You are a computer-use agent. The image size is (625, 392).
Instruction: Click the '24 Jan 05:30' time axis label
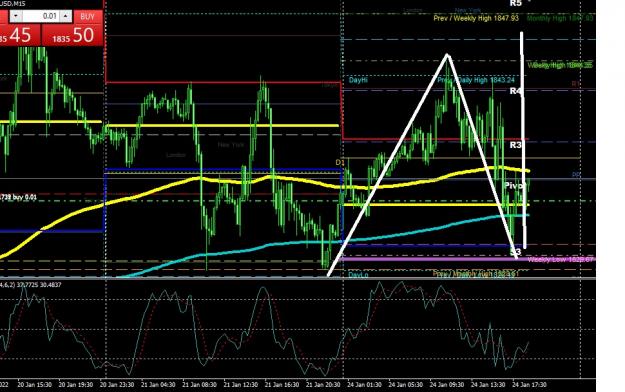[405, 385]
